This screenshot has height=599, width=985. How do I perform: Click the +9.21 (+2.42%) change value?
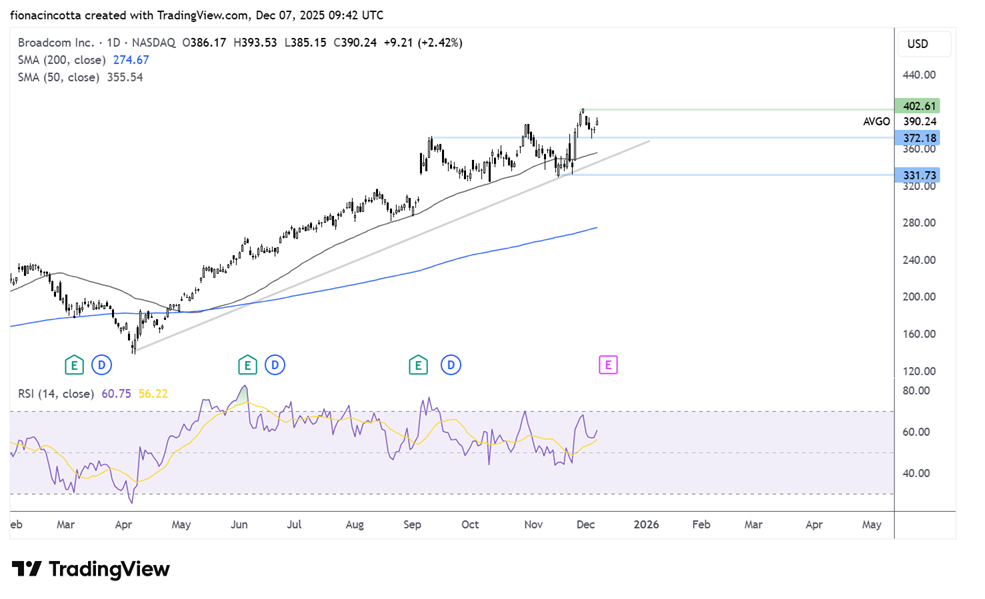click(423, 43)
